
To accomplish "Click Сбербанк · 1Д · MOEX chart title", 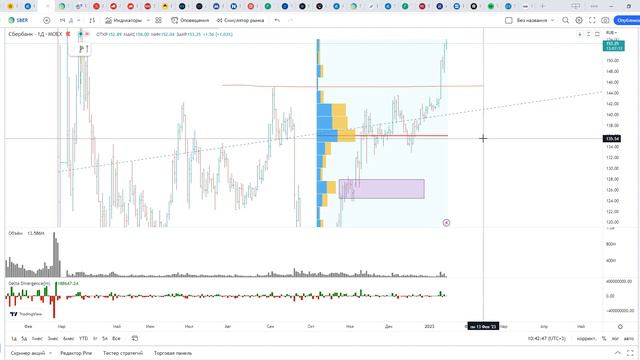I will click(x=35, y=34).
